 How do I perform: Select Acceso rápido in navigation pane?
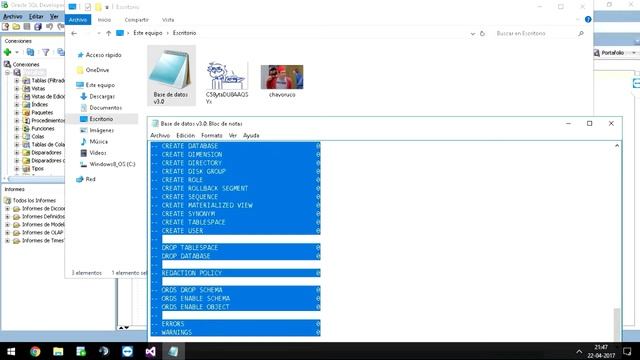(x=103, y=55)
